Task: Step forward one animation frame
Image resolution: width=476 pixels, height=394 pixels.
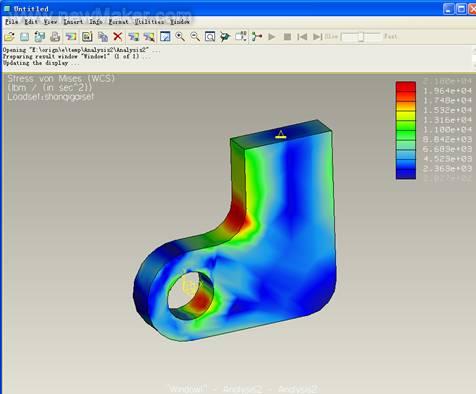Action: tap(317, 36)
